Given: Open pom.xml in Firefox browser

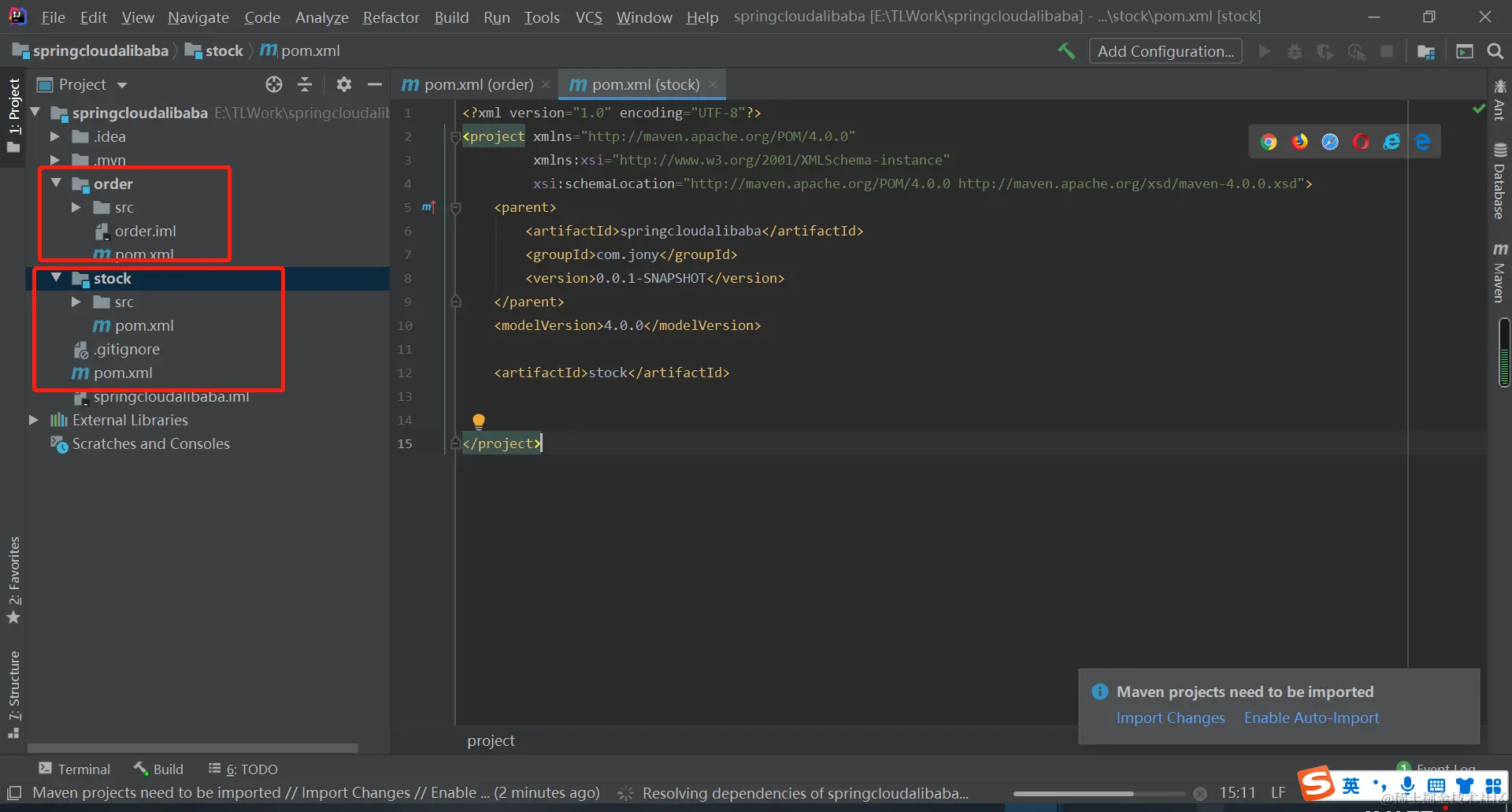Looking at the screenshot, I should (1299, 142).
